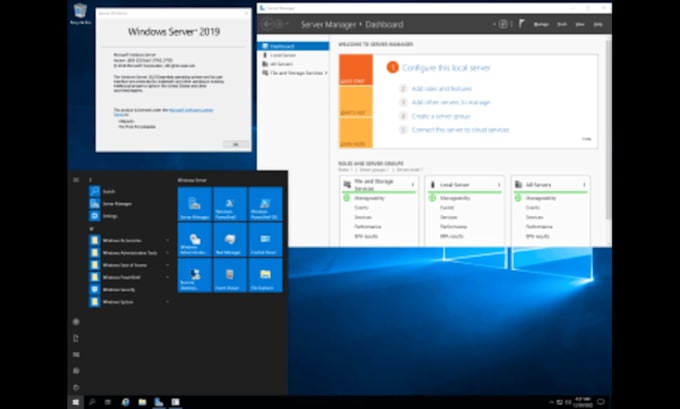Click the What's New tile
The height and width of the screenshot is (409, 680).
point(356,101)
